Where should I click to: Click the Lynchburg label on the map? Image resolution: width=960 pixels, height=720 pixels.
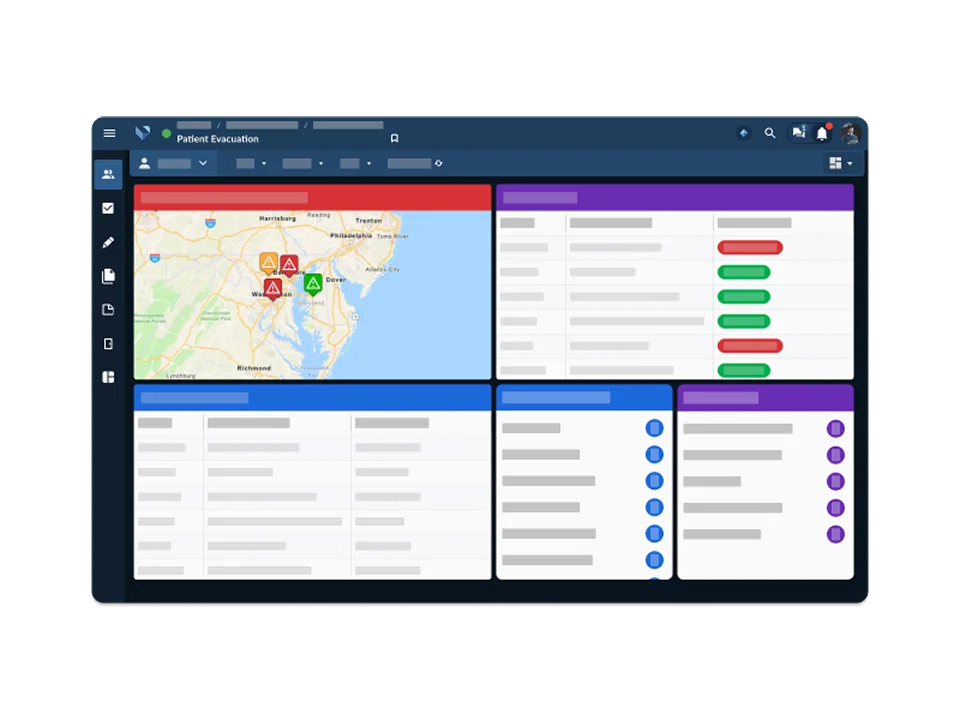pos(181,375)
